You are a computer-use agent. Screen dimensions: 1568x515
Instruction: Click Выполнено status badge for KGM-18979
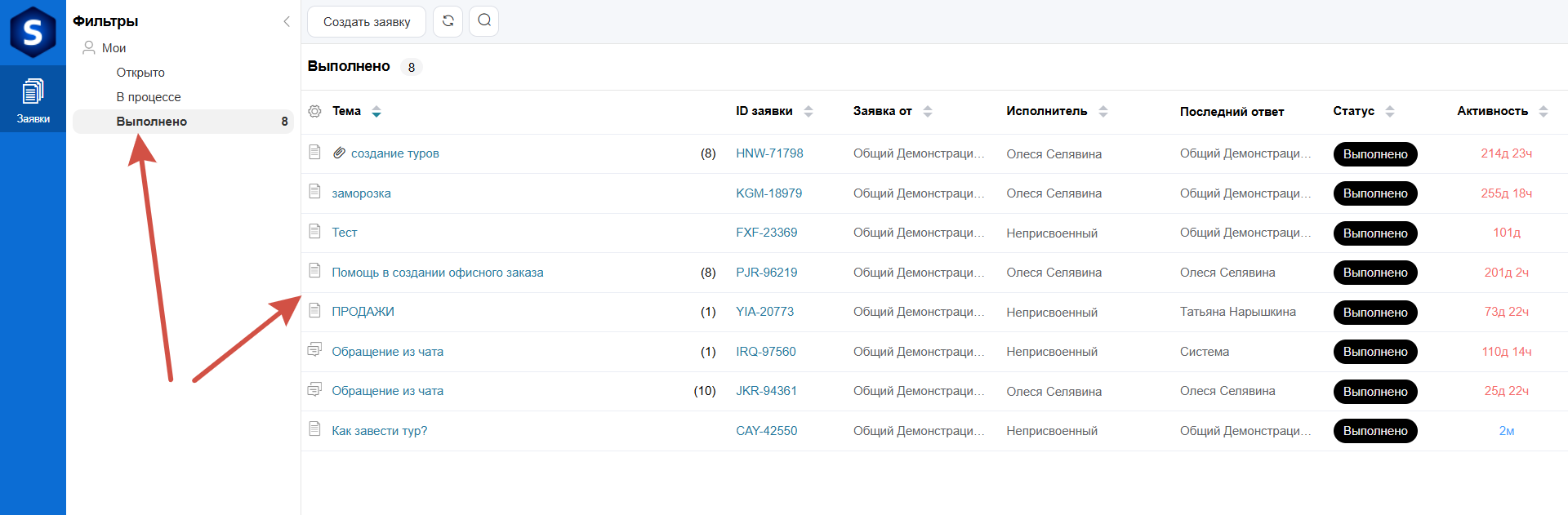[1375, 193]
